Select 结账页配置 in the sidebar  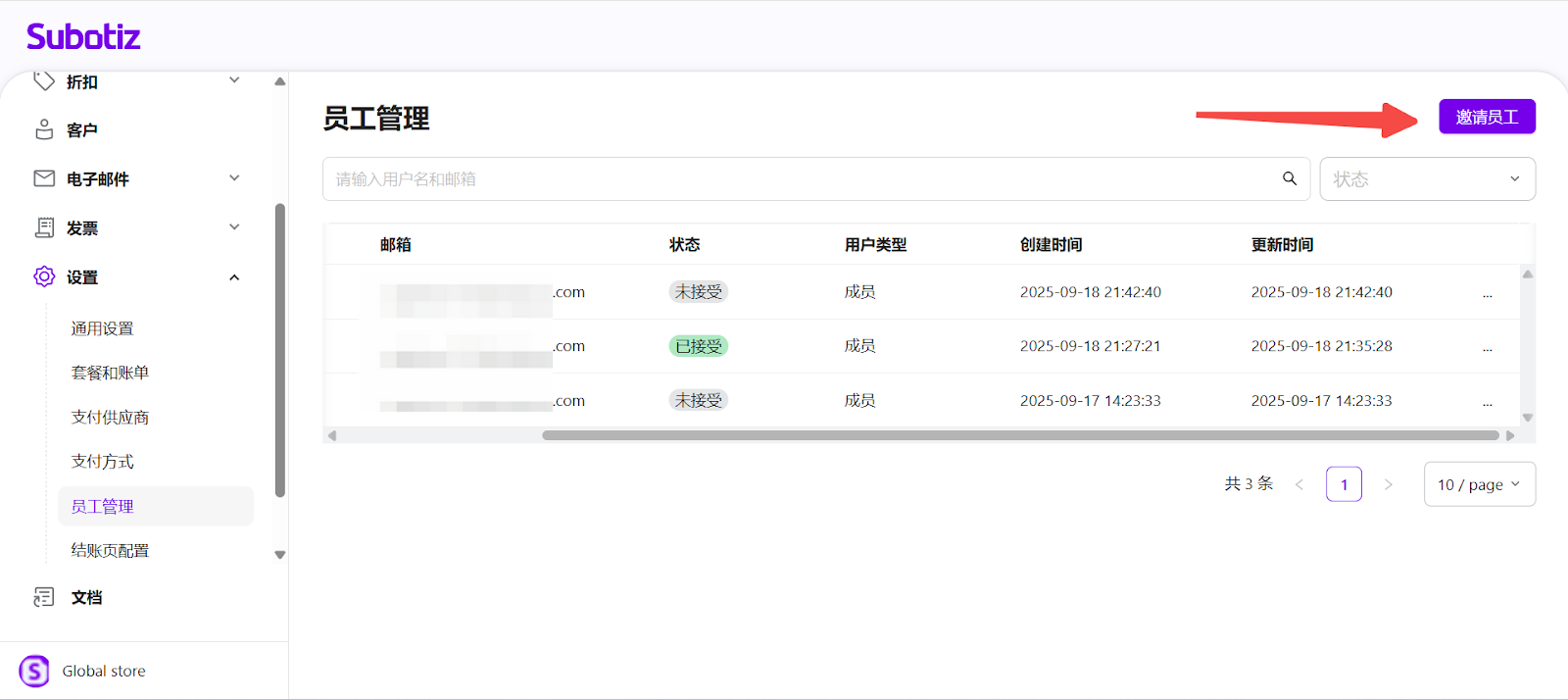110,551
